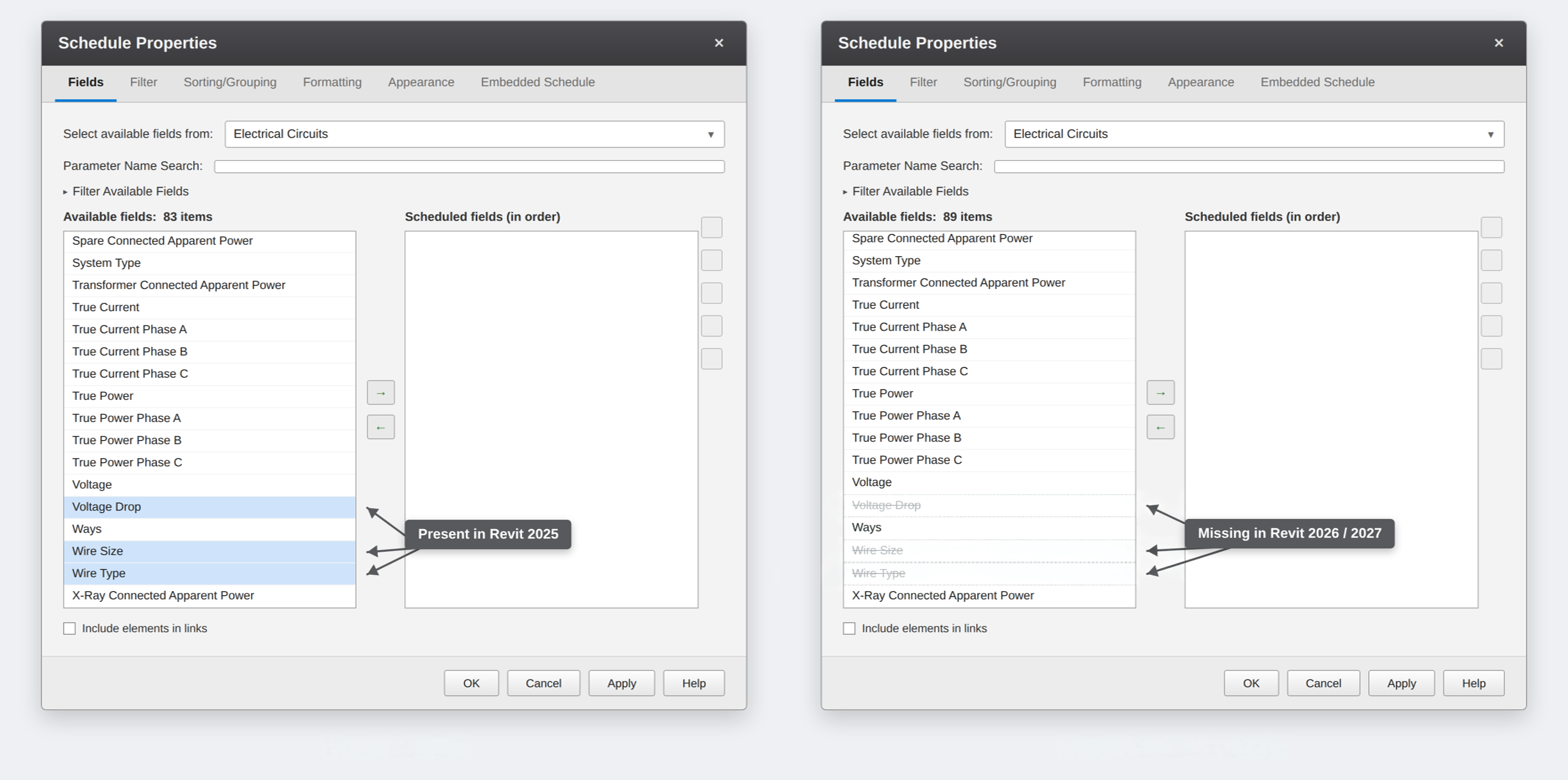1568x780 pixels.
Task: Select Wire Type in left dialog's available fields
Action: click(209, 574)
